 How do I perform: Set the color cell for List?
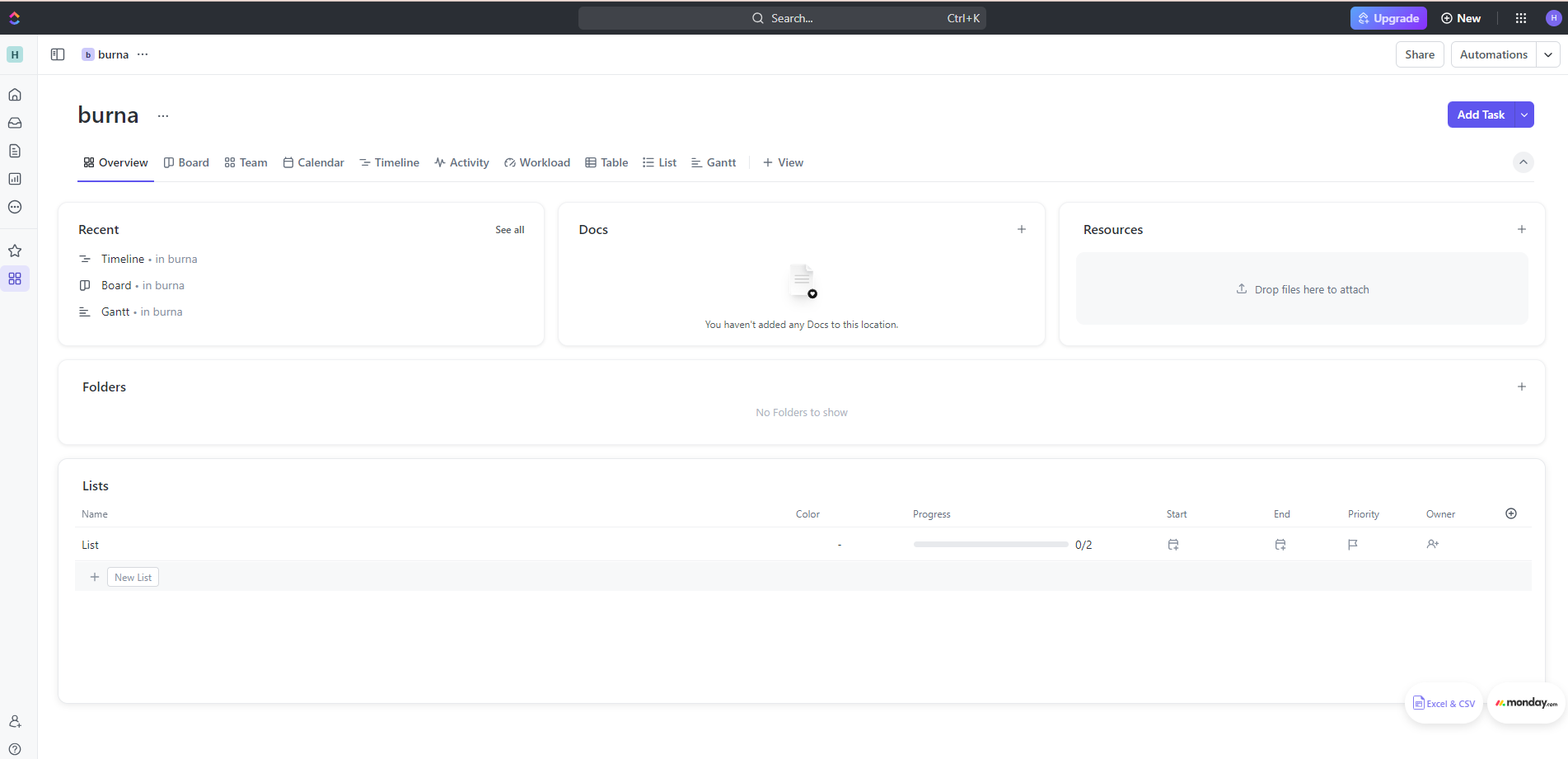coord(839,545)
